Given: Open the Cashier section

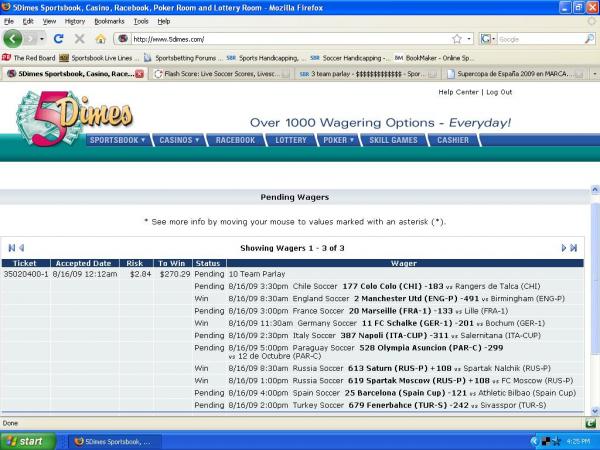Looking at the screenshot, I should click(453, 140).
